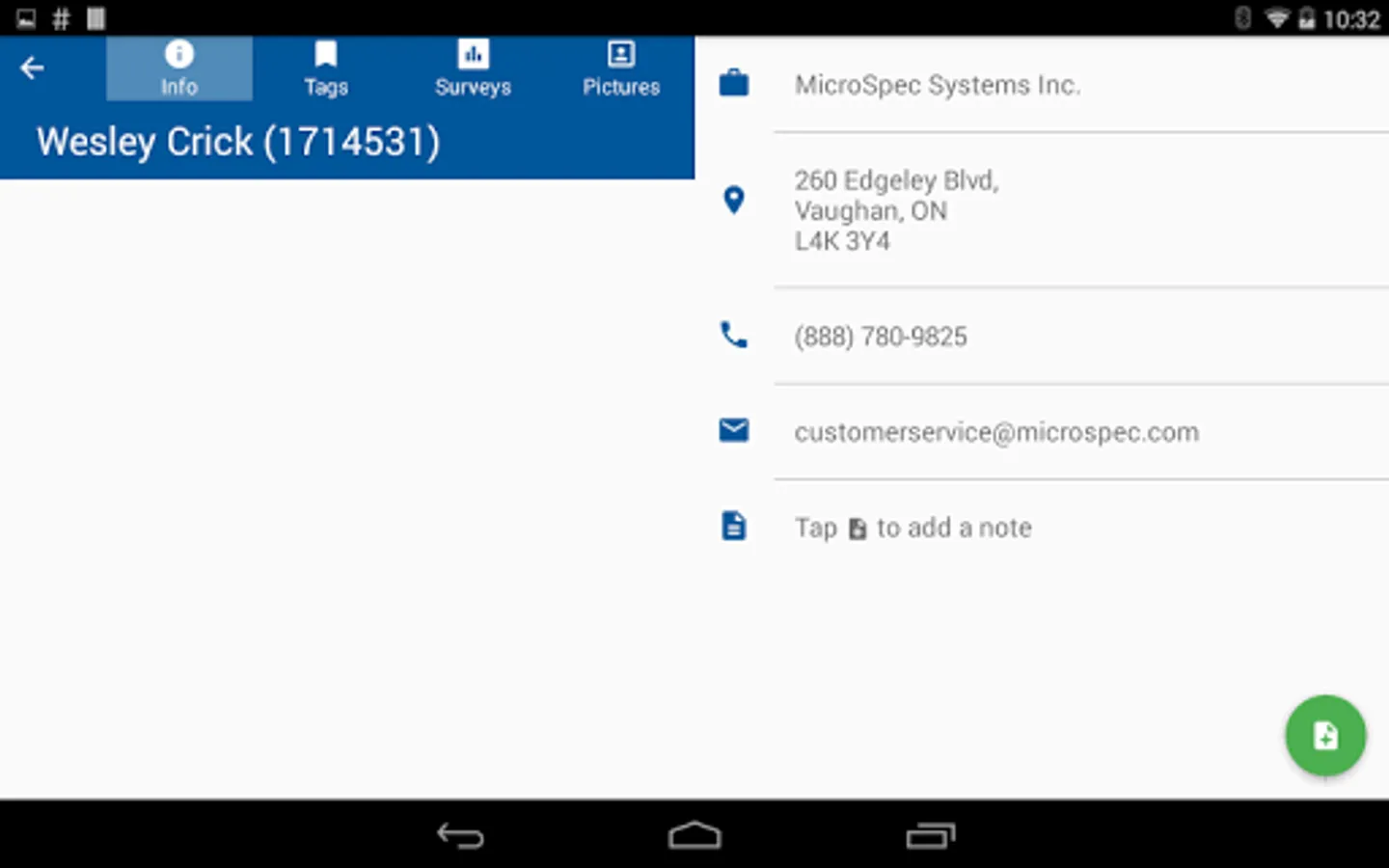Image resolution: width=1389 pixels, height=868 pixels.
Task: Select the title Wesley Crick (1714531)
Action: point(238,142)
